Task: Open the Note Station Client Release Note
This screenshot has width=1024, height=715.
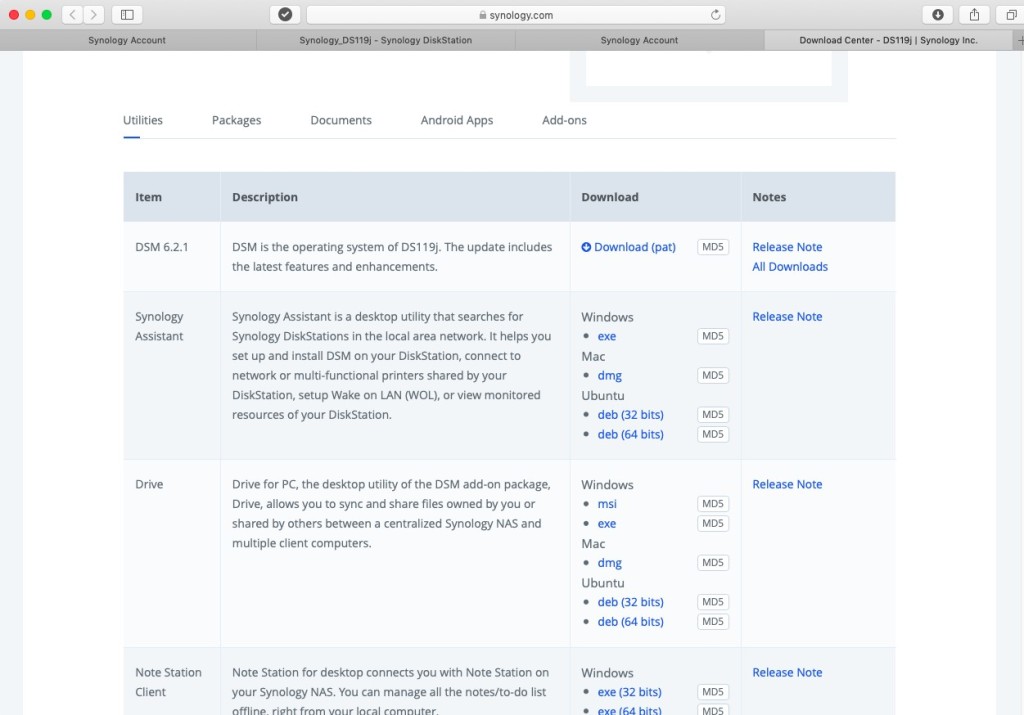Action: click(x=787, y=673)
